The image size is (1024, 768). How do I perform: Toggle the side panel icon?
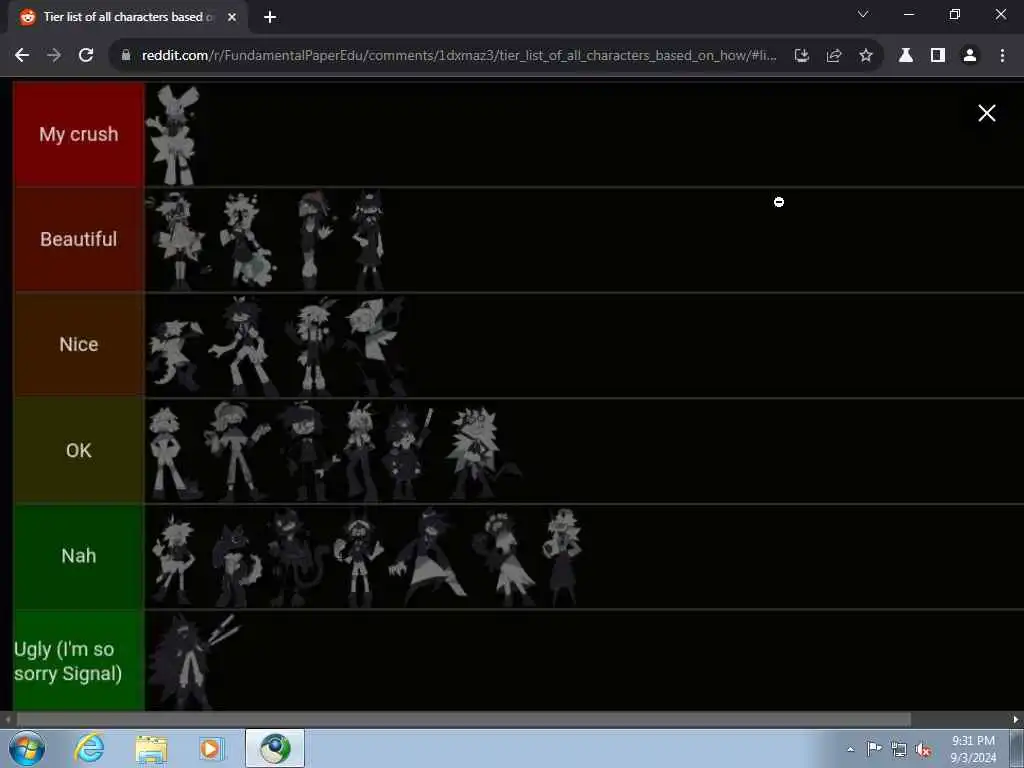[x=938, y=56]
